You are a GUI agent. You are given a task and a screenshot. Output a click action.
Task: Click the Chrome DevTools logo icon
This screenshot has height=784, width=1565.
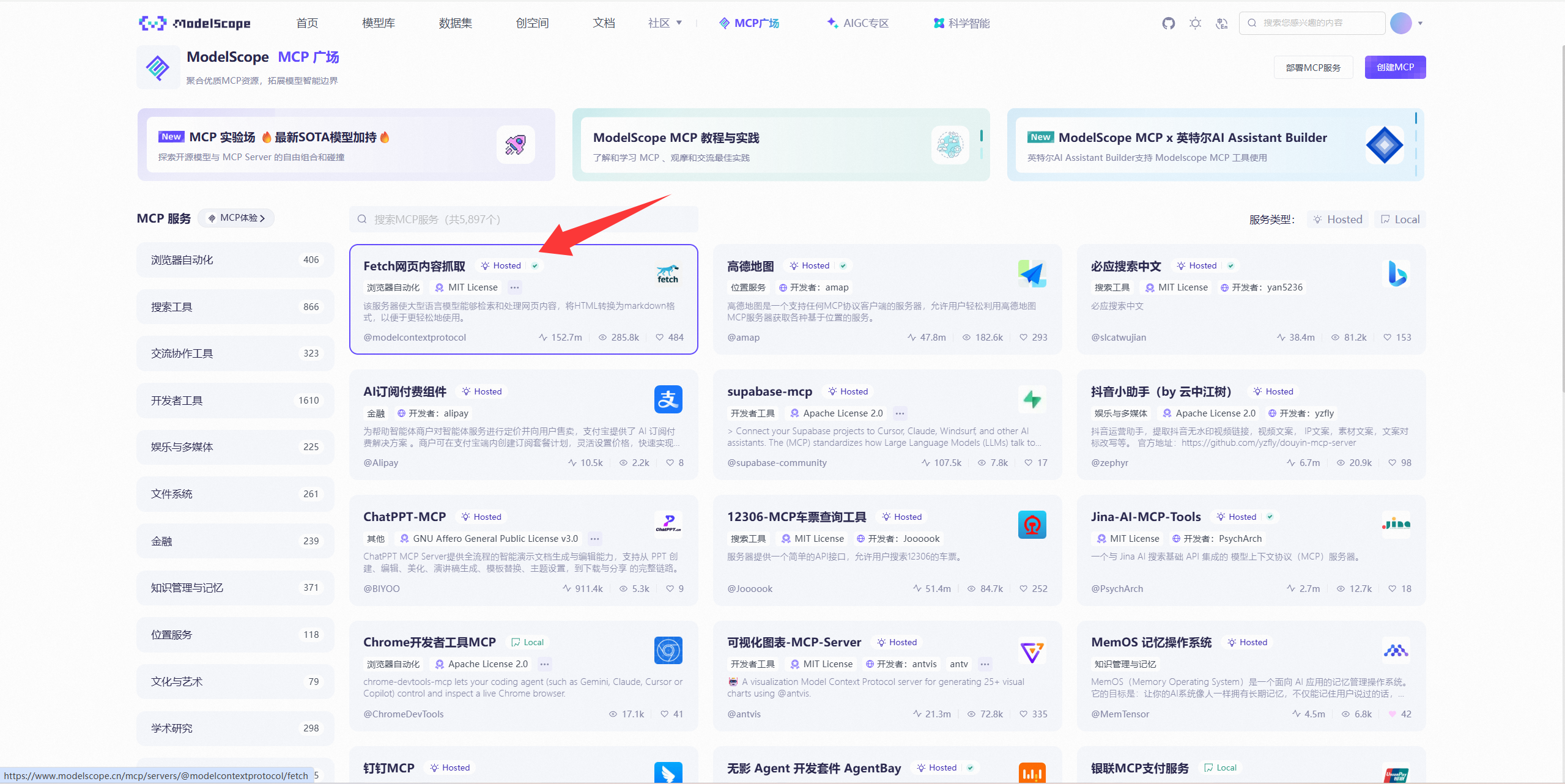668,650
